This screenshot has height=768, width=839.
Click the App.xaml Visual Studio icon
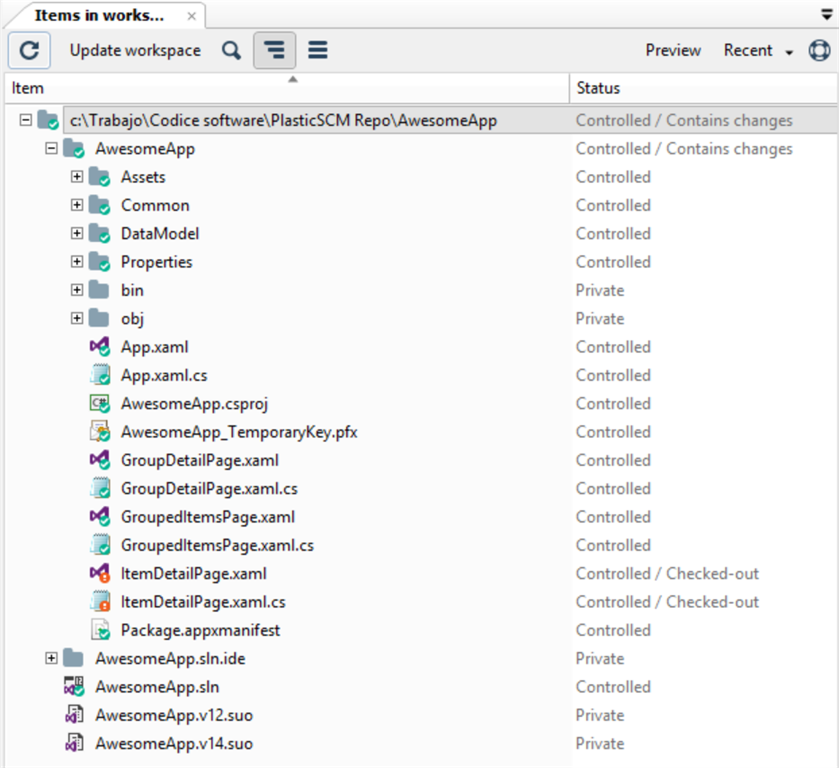(100, 347)
